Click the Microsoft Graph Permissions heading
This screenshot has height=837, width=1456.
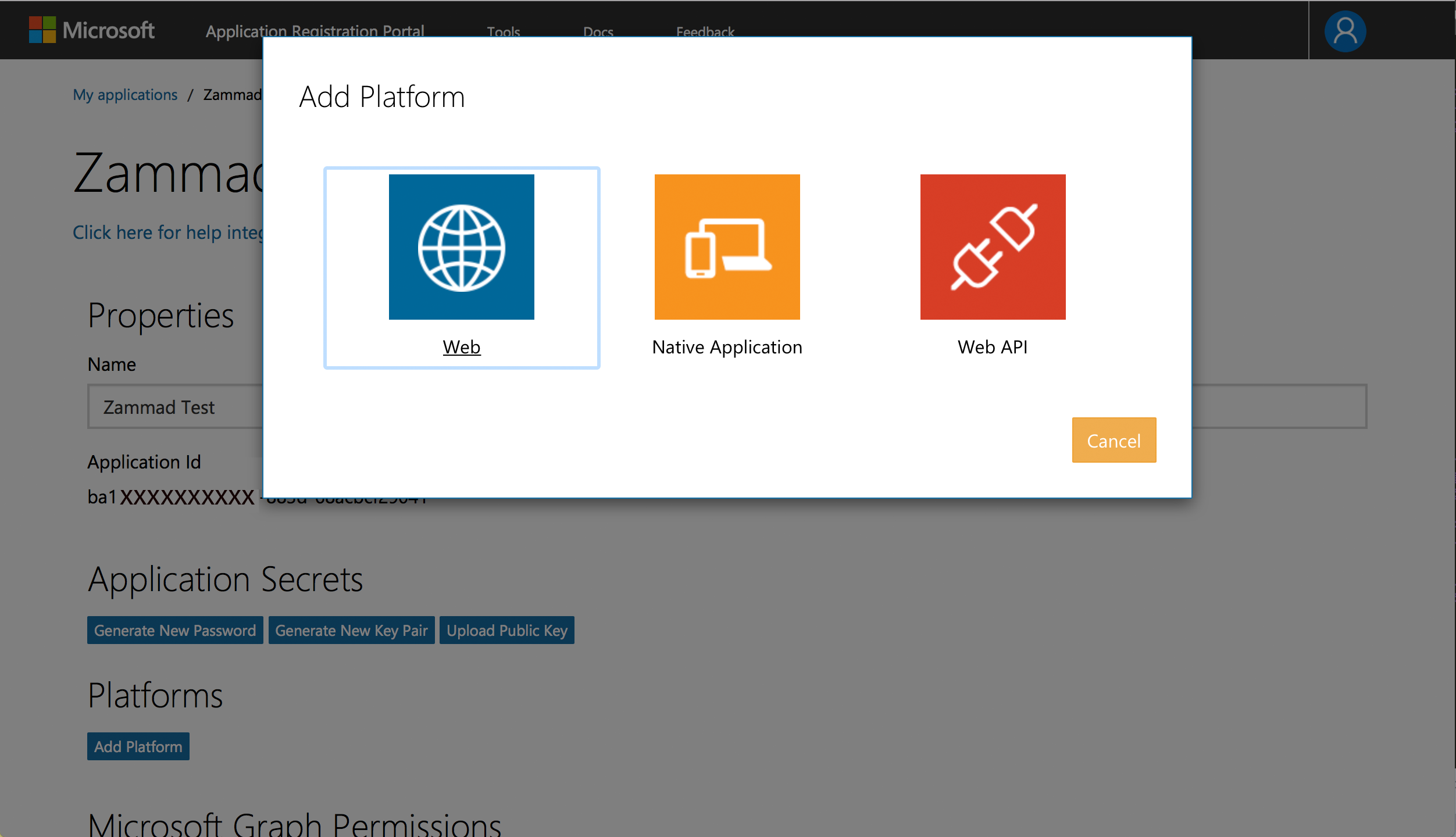tap(295, 824)
